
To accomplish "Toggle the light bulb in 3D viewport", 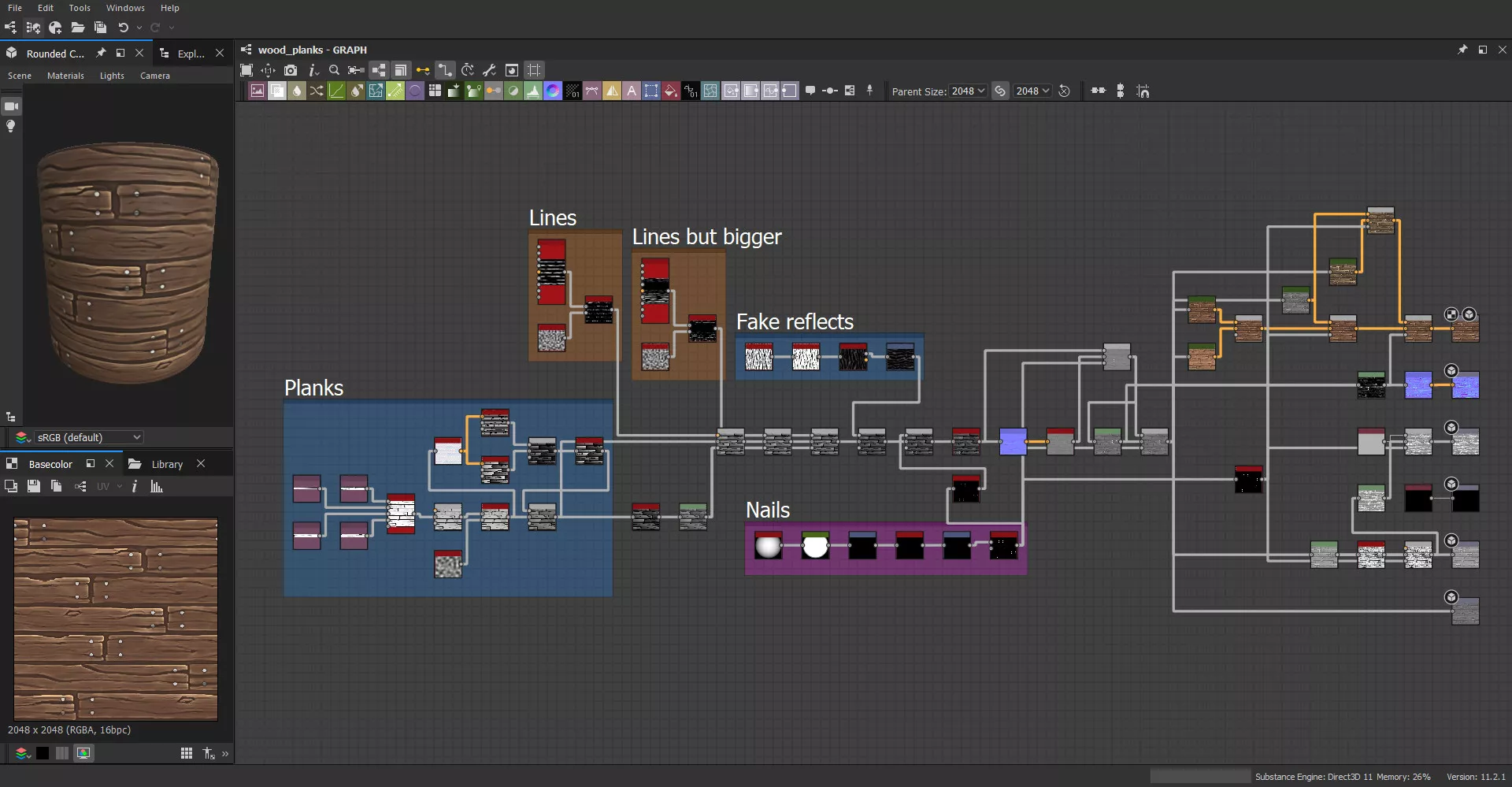I will 11,127.
